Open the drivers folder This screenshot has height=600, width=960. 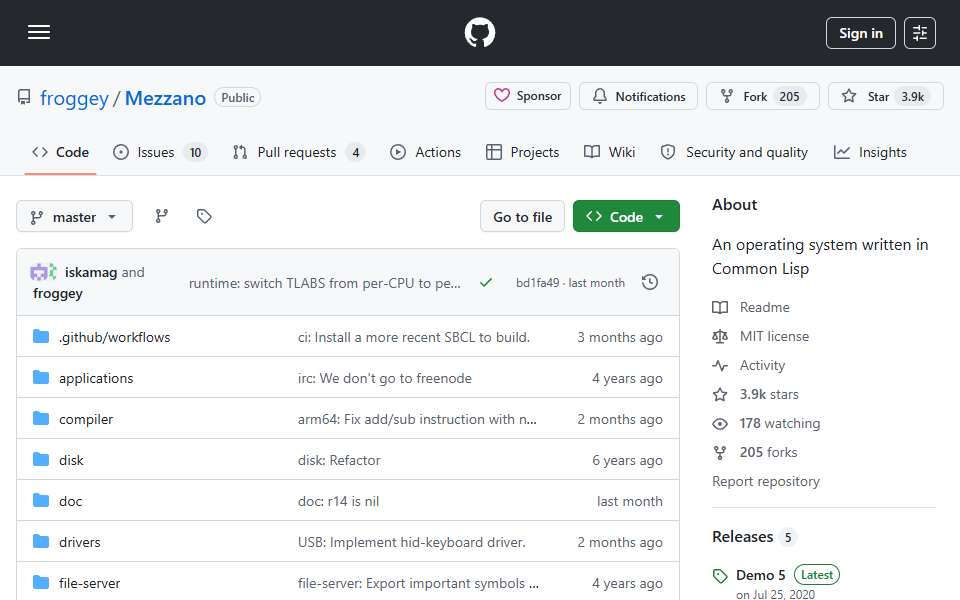click(80, 542)
